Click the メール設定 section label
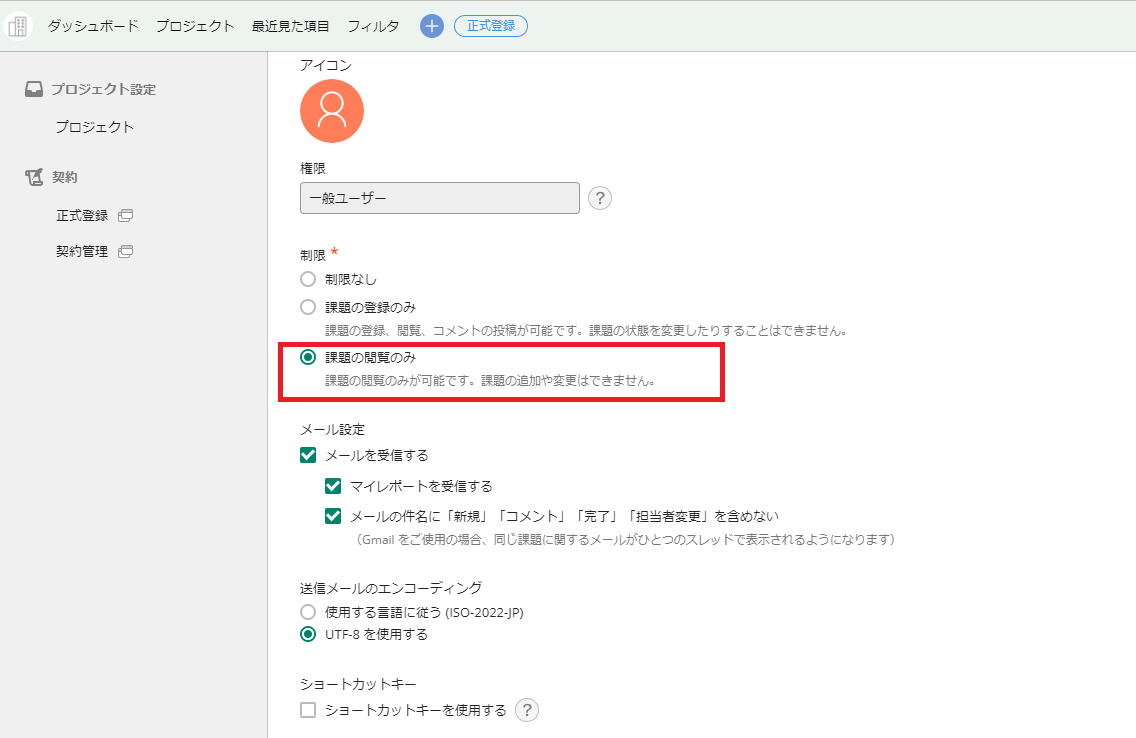The width and height of the screenshot is (1136, 738). click(x=333, y=429)
